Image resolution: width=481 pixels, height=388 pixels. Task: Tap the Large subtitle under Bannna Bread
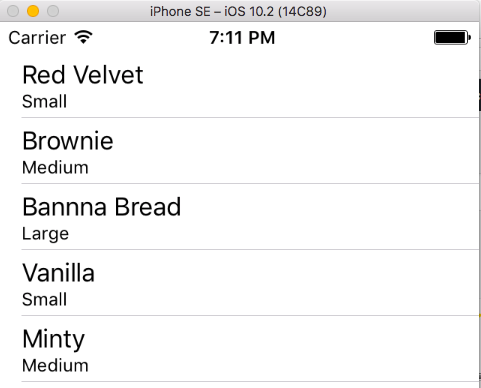click(45, 234)
